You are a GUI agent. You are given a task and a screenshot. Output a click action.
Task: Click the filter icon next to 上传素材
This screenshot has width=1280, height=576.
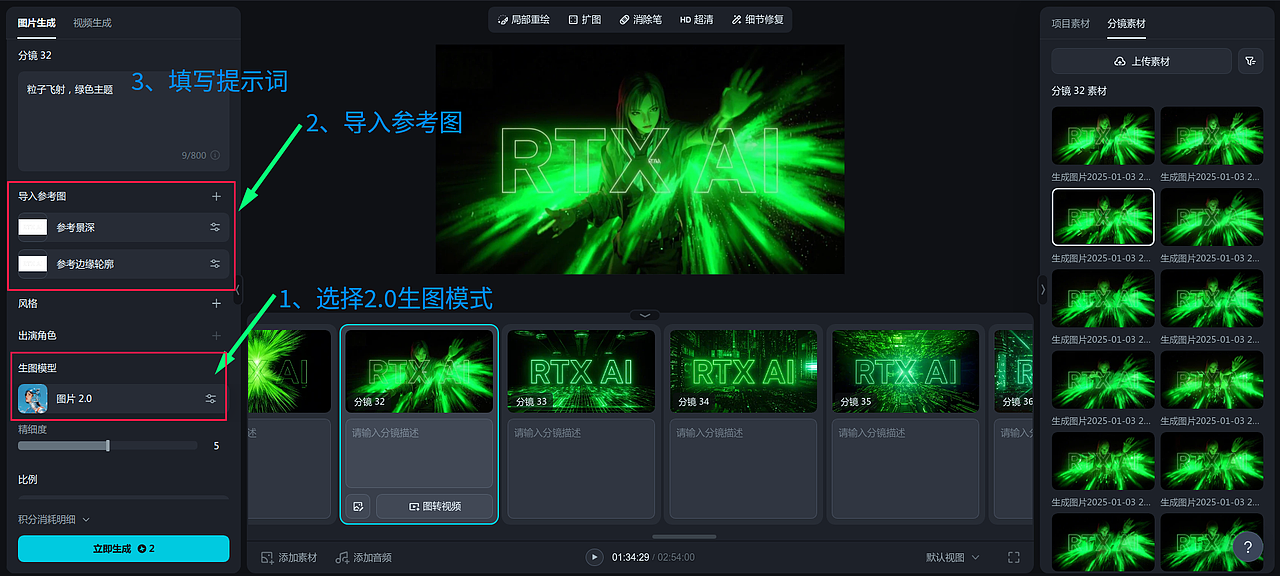1250,61
